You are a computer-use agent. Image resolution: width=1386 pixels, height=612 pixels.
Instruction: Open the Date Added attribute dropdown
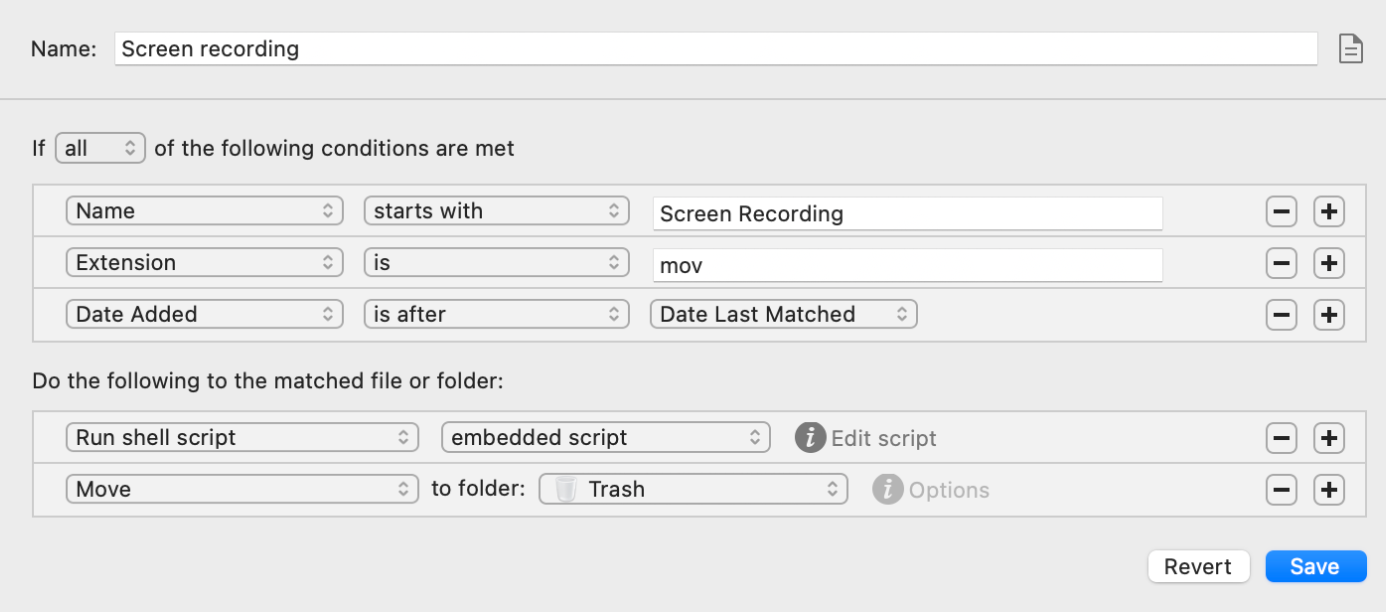click(204, 314)
